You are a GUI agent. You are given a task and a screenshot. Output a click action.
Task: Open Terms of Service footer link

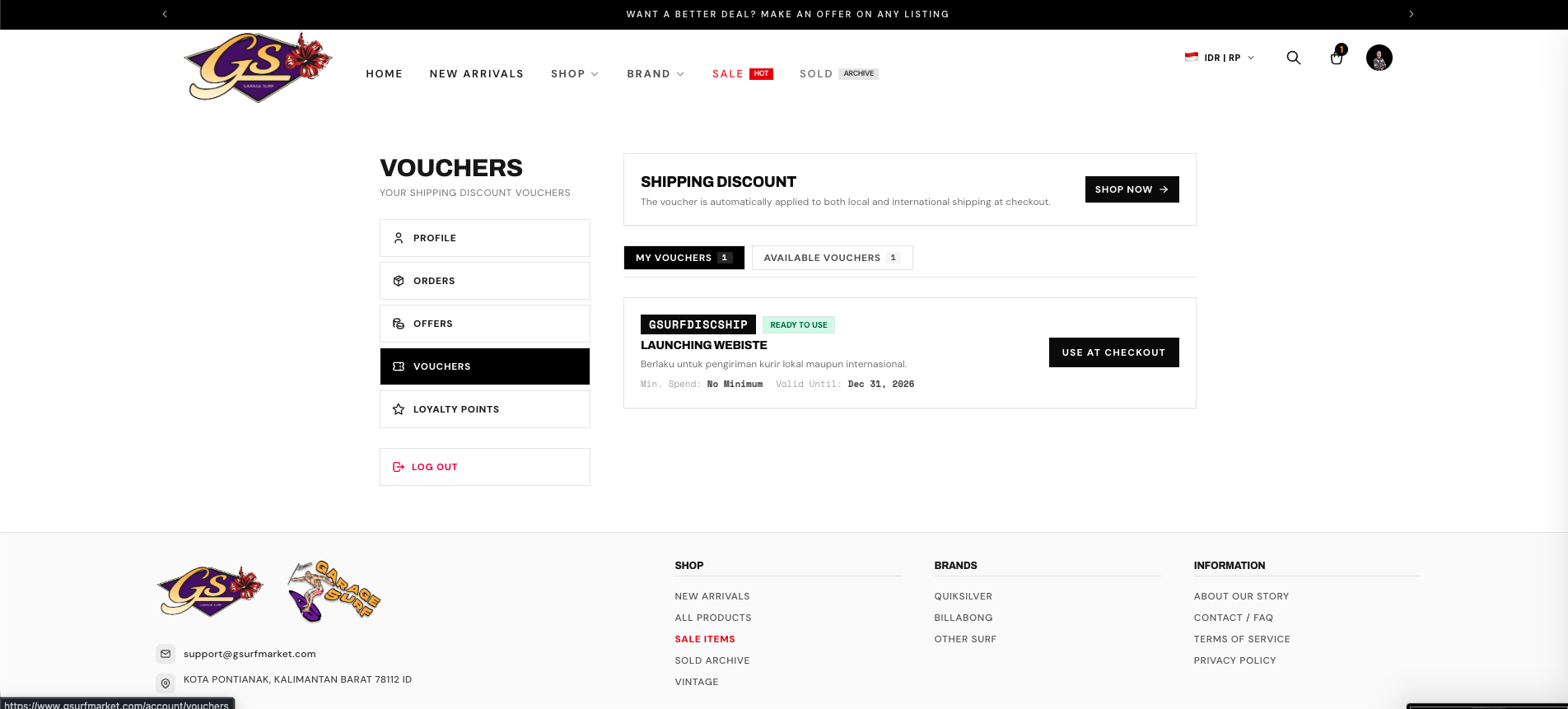[x=1242, y=639]
